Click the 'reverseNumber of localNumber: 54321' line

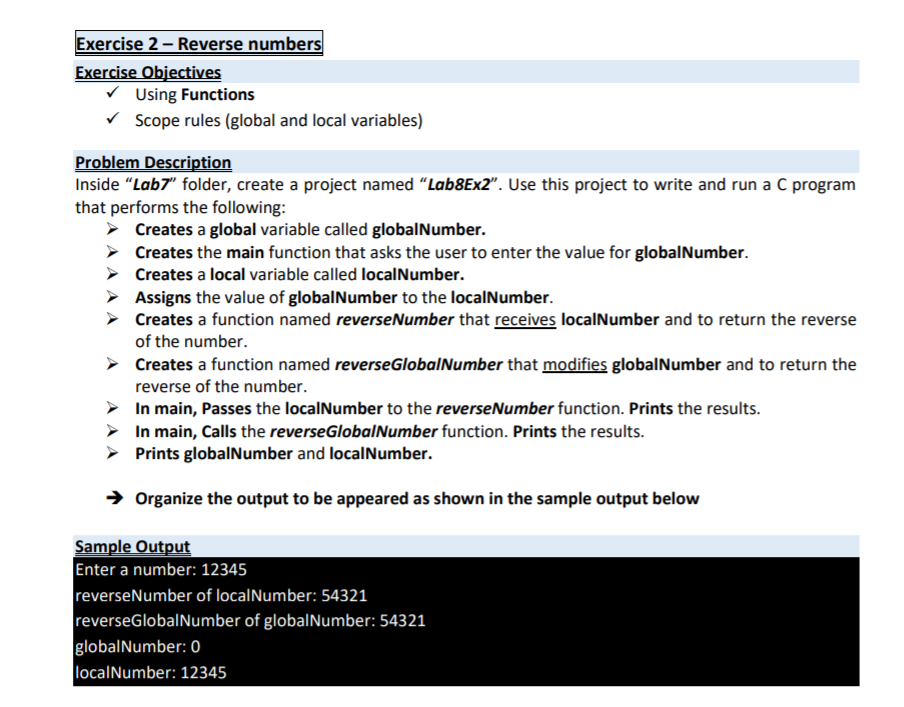[221, 595]
